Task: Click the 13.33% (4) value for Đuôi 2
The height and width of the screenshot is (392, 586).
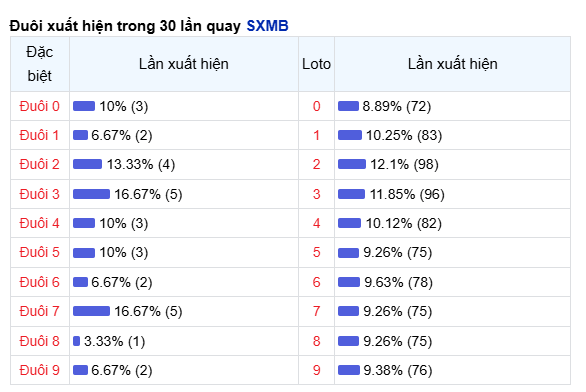Action: 141,164
